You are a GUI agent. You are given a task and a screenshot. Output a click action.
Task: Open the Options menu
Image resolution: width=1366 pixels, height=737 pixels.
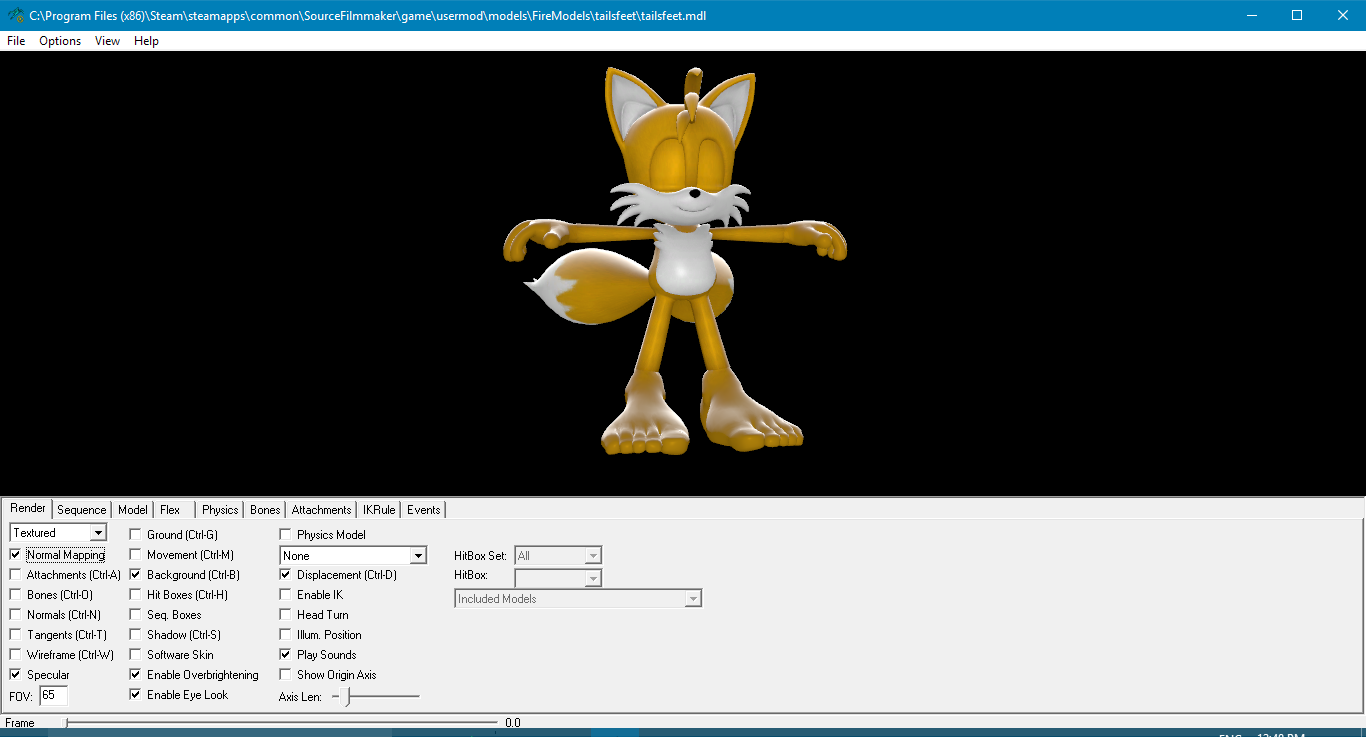click(x=60, y=41)
